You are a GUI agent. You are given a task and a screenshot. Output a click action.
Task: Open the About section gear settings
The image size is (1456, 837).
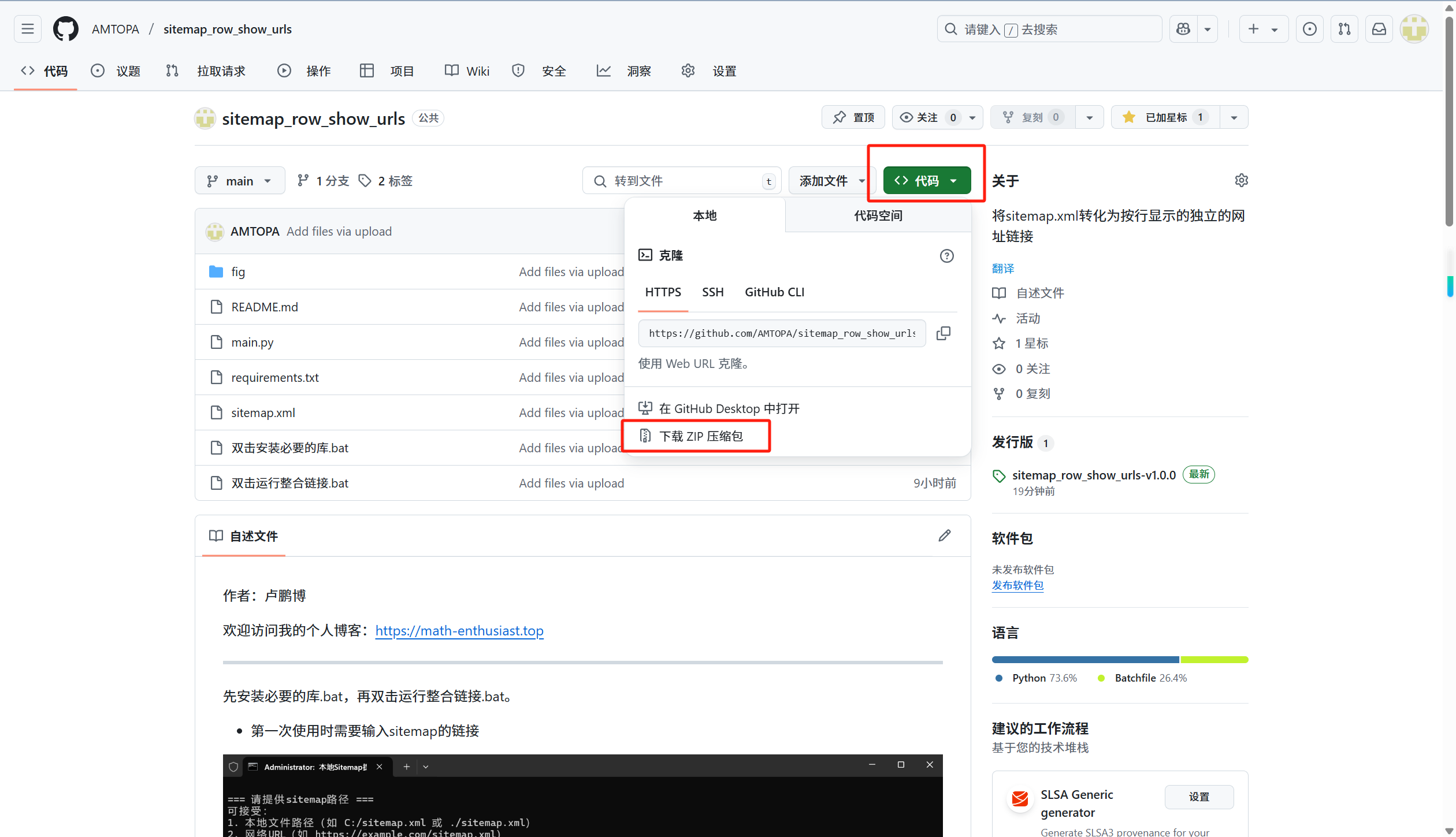[1241, 181]
